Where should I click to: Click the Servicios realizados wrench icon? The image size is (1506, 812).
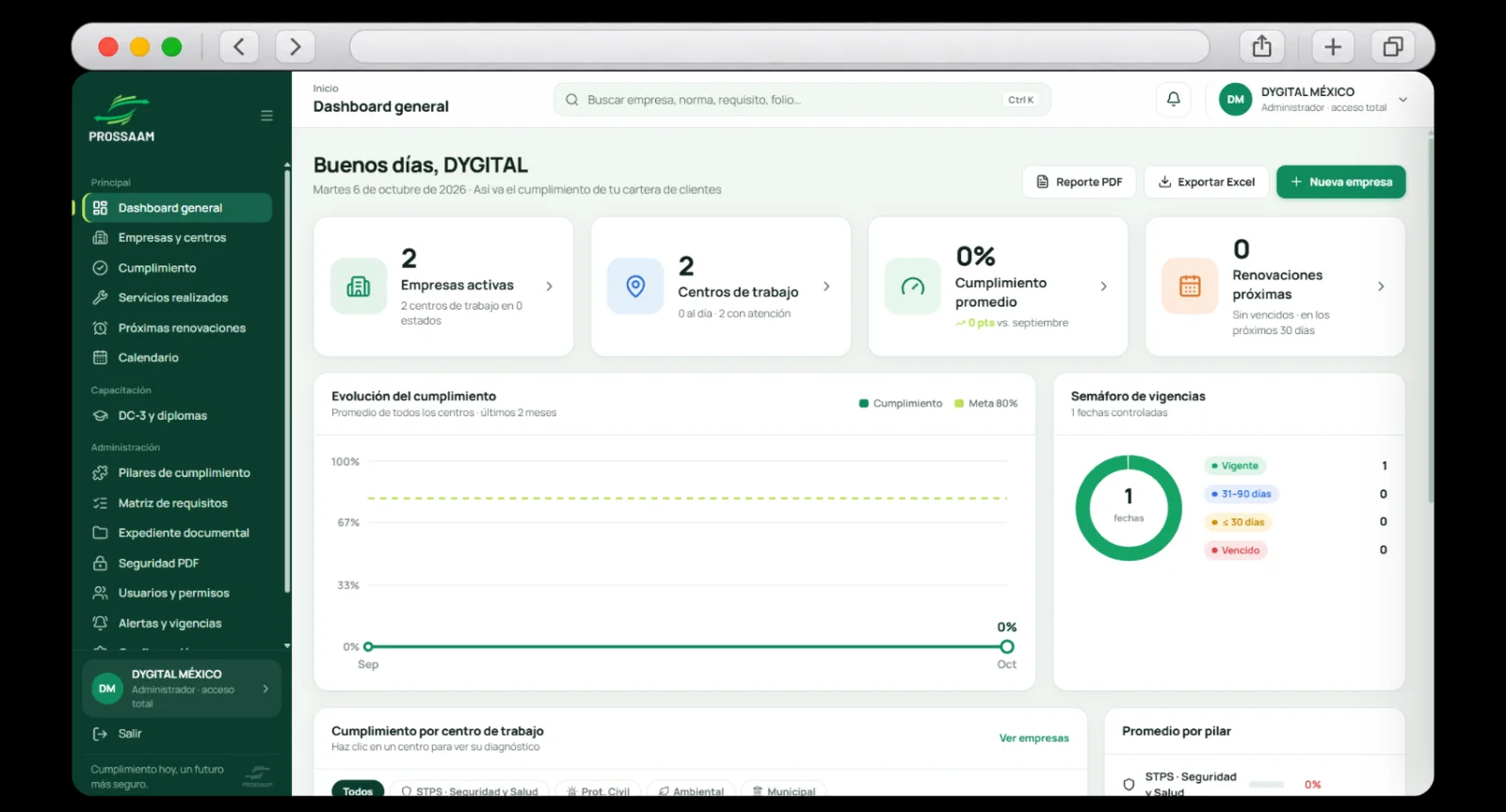(x=100, y=298)
